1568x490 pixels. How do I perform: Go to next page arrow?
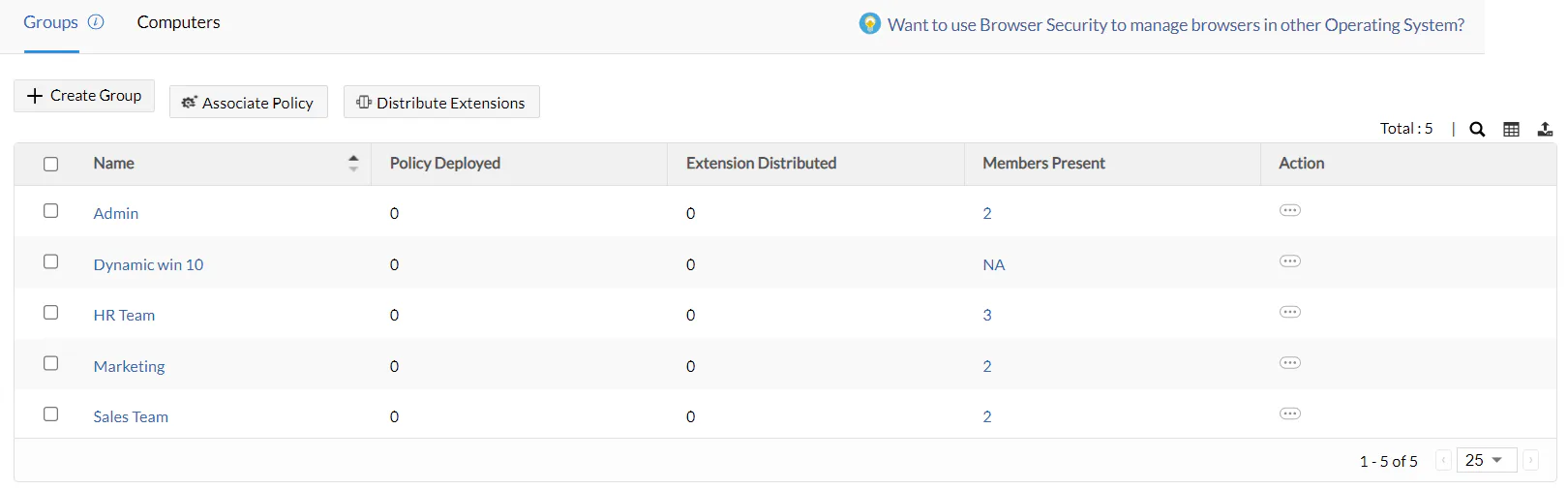(x=1530, y=460)
